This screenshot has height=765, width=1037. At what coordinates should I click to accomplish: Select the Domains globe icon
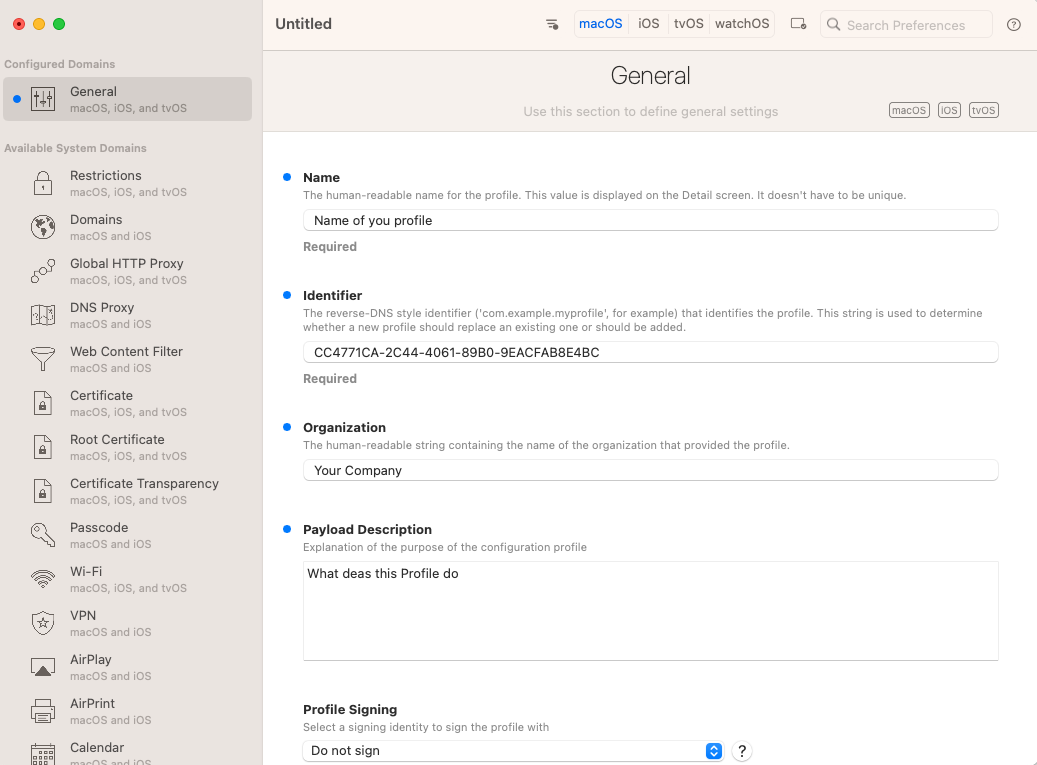pyautogui.click(x=43, y=227)
